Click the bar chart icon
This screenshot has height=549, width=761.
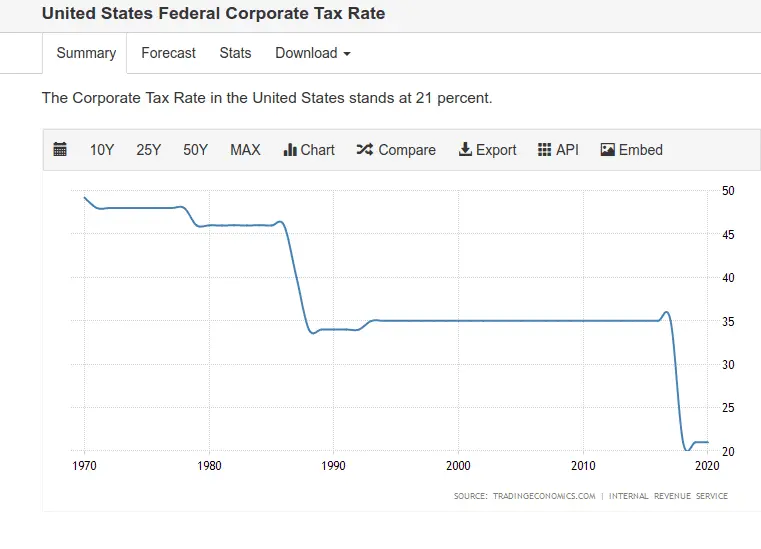click(291, 150)
